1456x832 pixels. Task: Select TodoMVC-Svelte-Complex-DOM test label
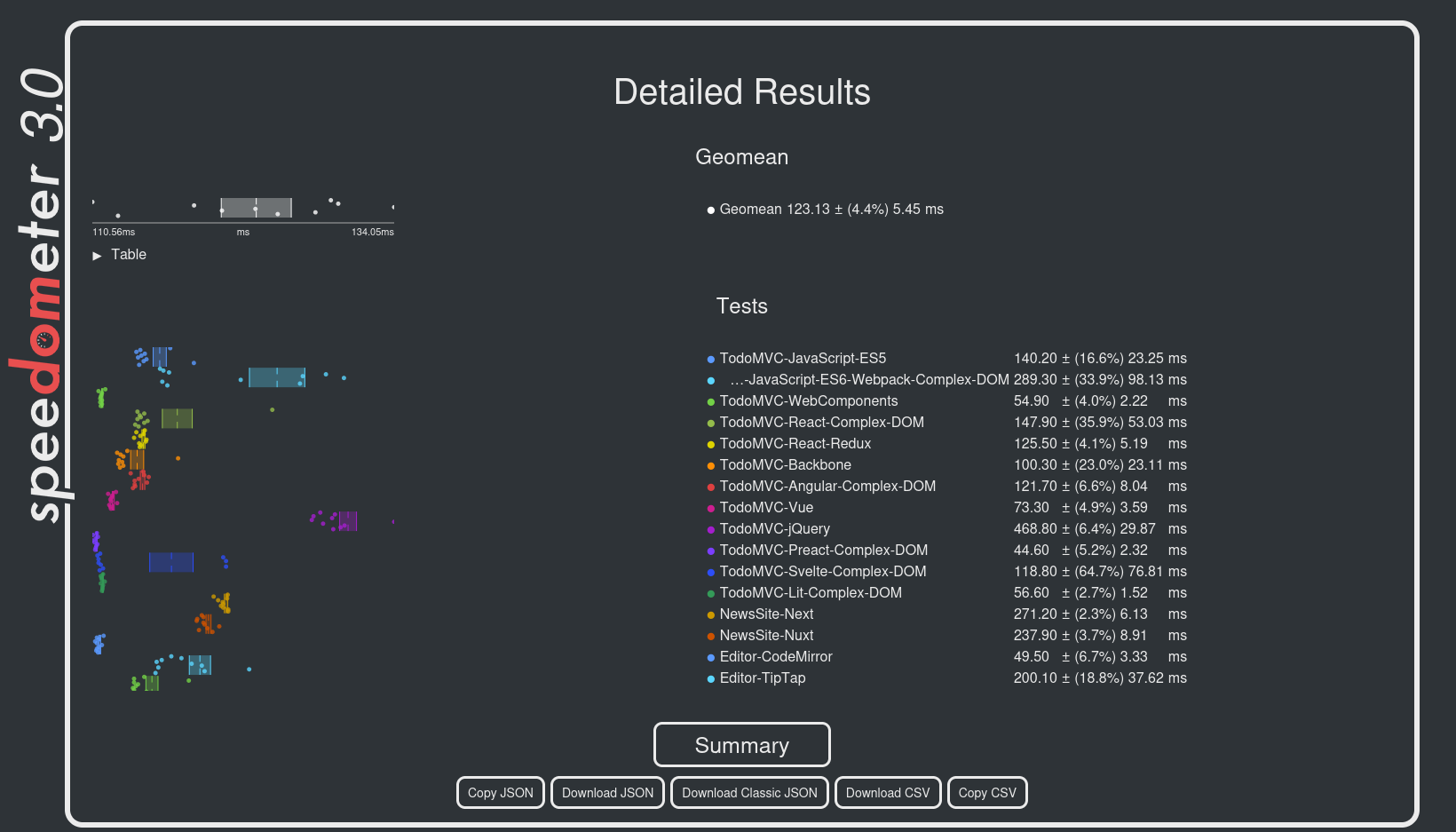coord(822,571)
